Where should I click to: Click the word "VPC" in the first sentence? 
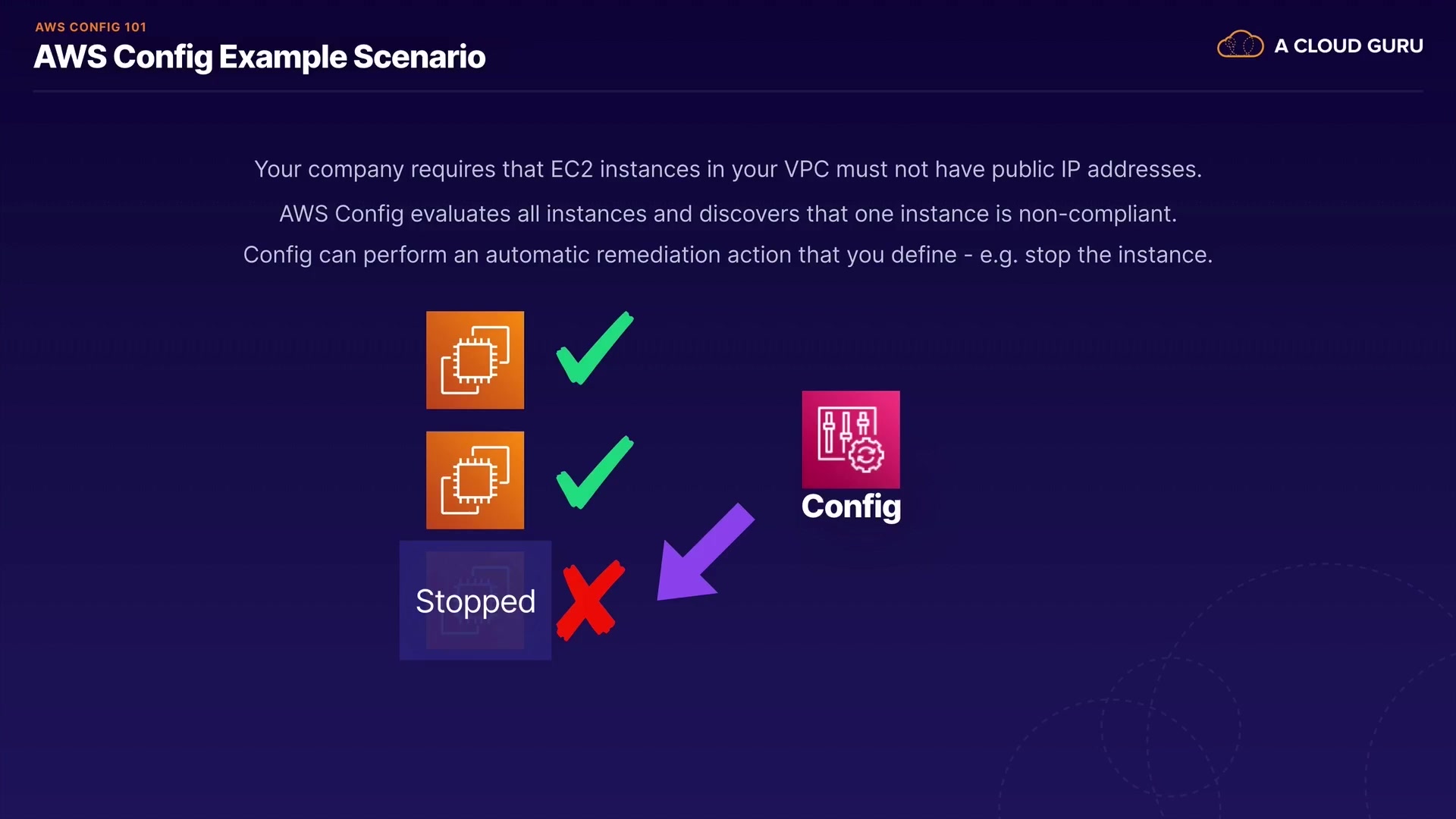point(806,169)
